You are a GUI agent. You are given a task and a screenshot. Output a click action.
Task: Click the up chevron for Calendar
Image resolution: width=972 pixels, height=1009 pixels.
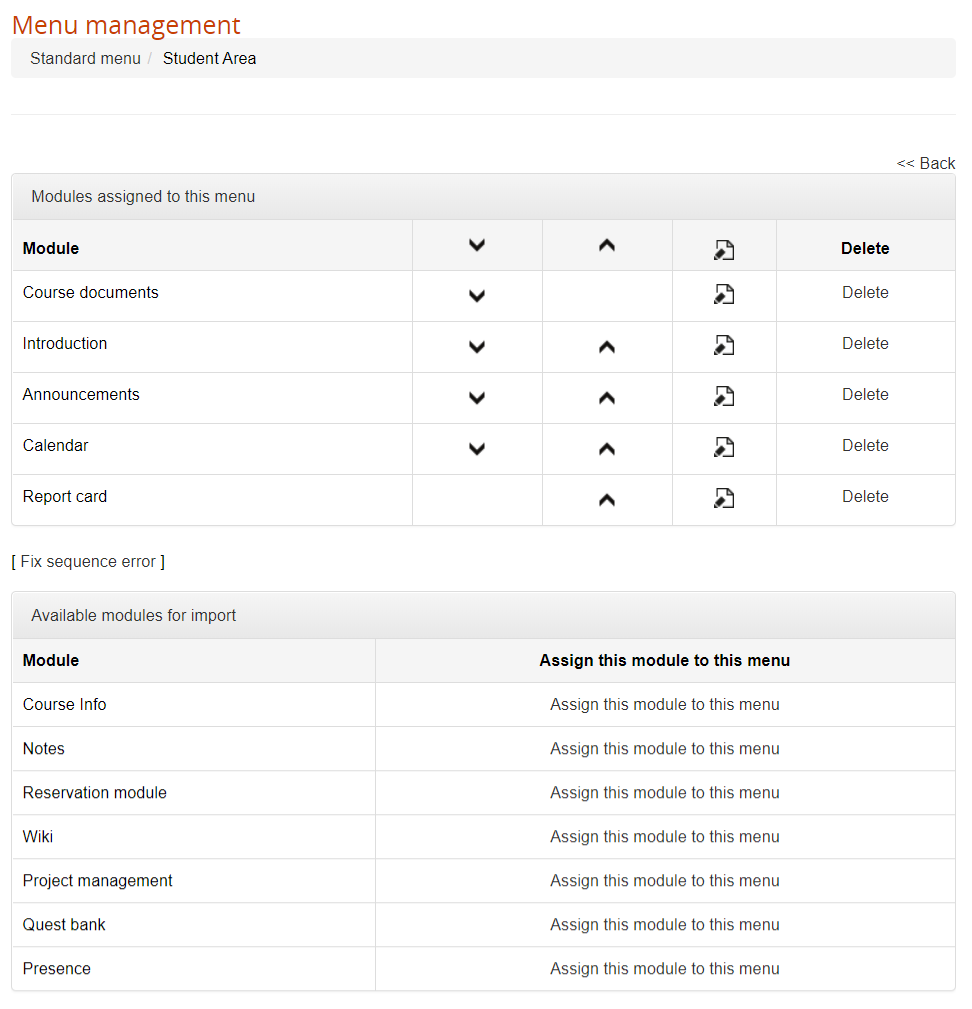(607, 446)
